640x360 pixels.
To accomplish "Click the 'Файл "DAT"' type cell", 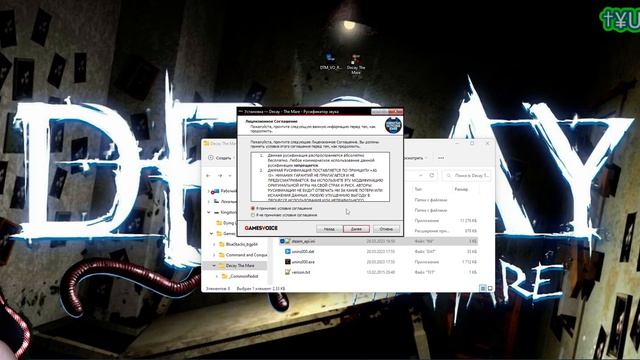I will click(x=425, y=251).
